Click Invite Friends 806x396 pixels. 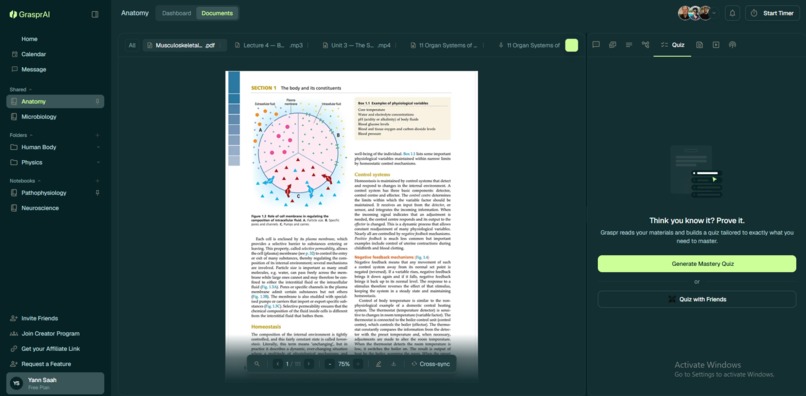55,318
